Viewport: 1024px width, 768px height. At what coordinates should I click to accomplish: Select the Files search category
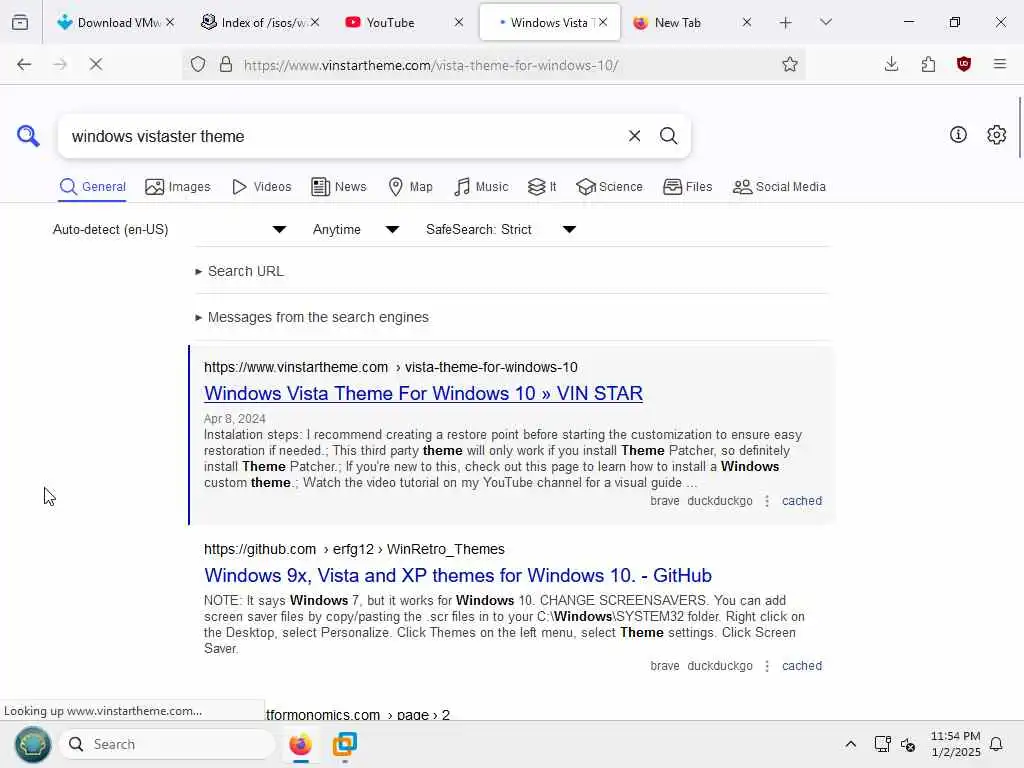pyautogui.click(x=687, y=187)
